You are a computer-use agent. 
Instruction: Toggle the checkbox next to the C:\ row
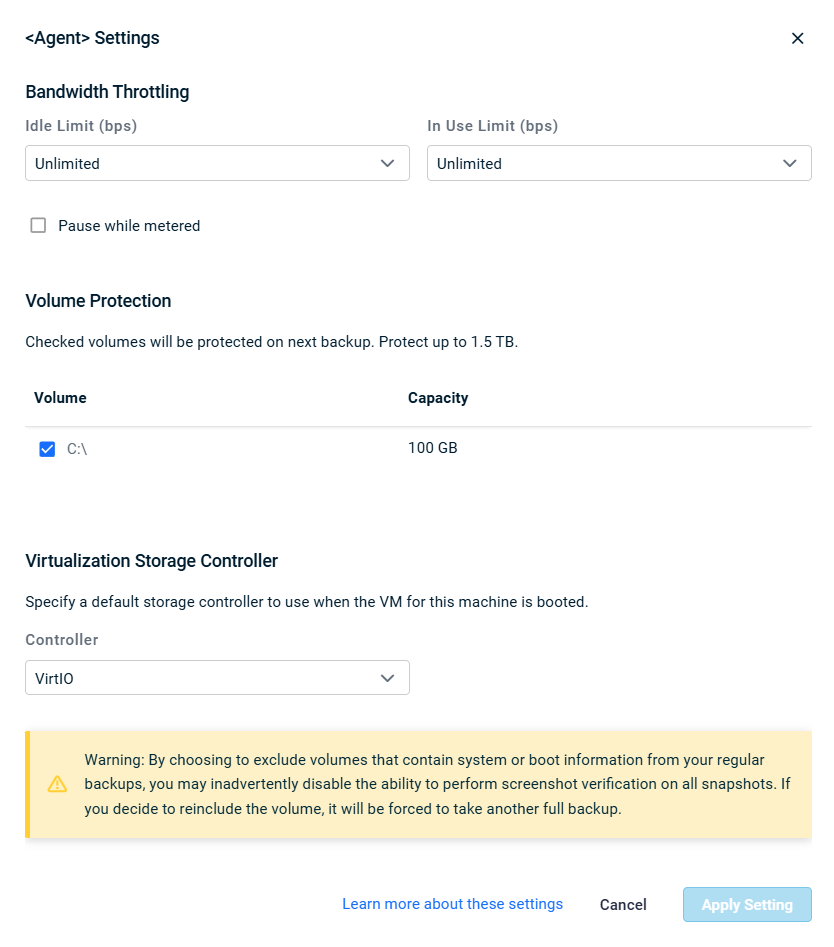click(47, 449)
